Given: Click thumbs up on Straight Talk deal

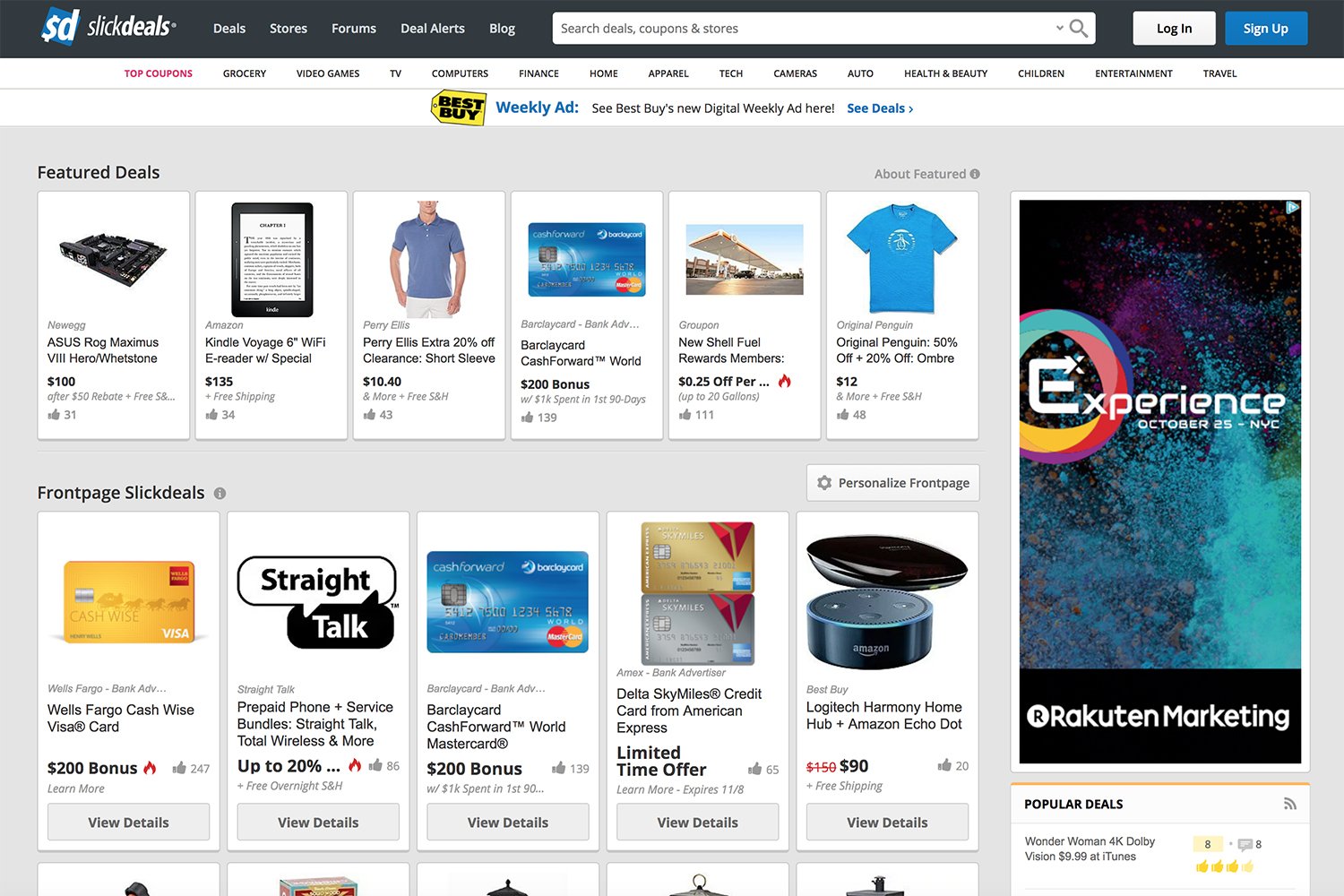Looking at the screenshot, I should [x=375, y=765].
